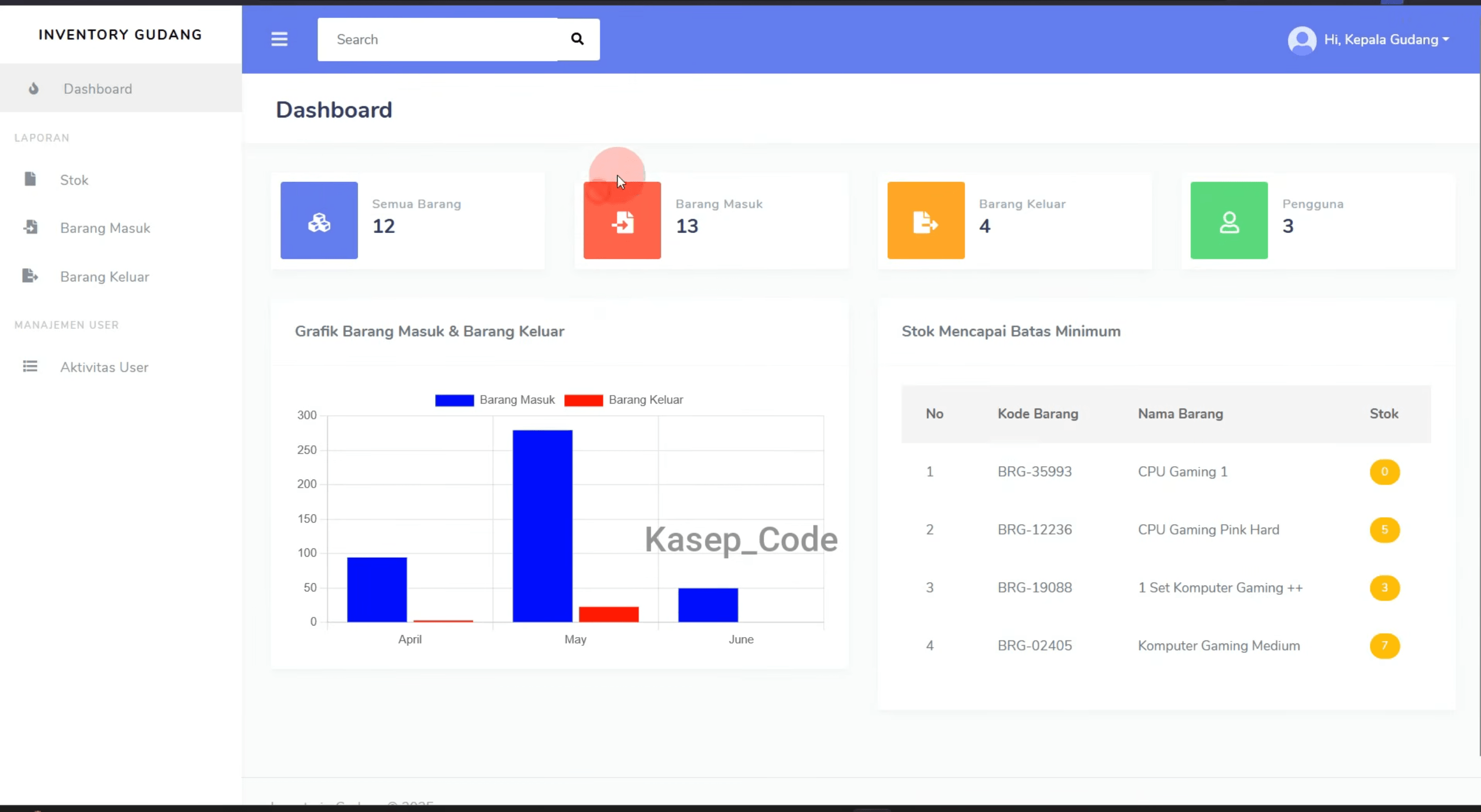The width and height of the screenshot is (1481, 812).
Task: Open the Dashboard menu item
Action: 121,89
